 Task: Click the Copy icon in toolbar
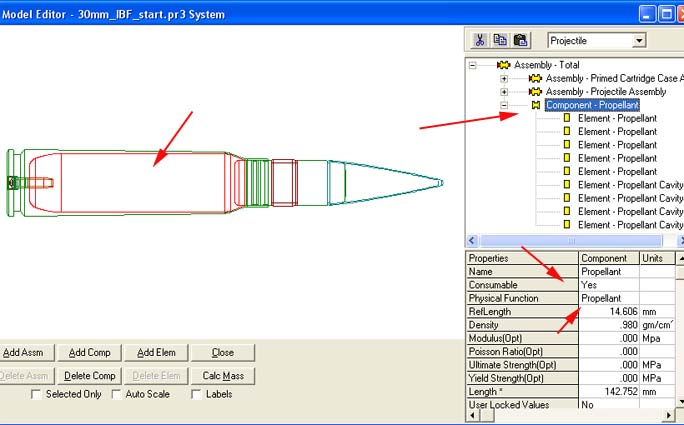(500, 41)
